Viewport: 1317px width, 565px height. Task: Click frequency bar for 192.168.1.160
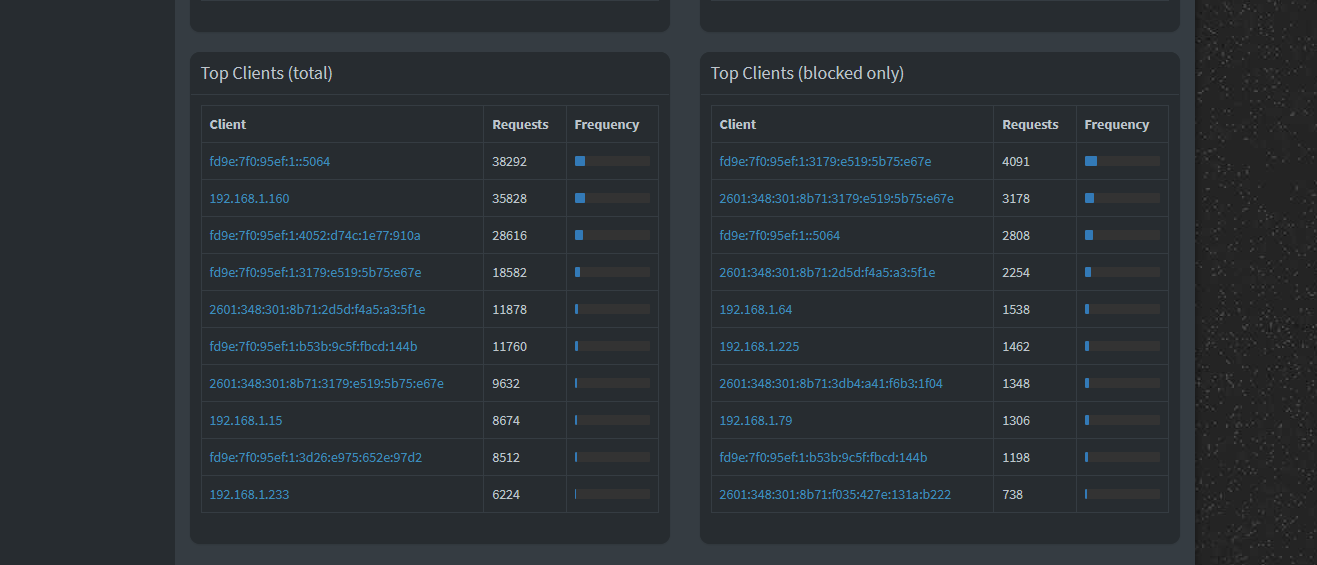[611, 199]
